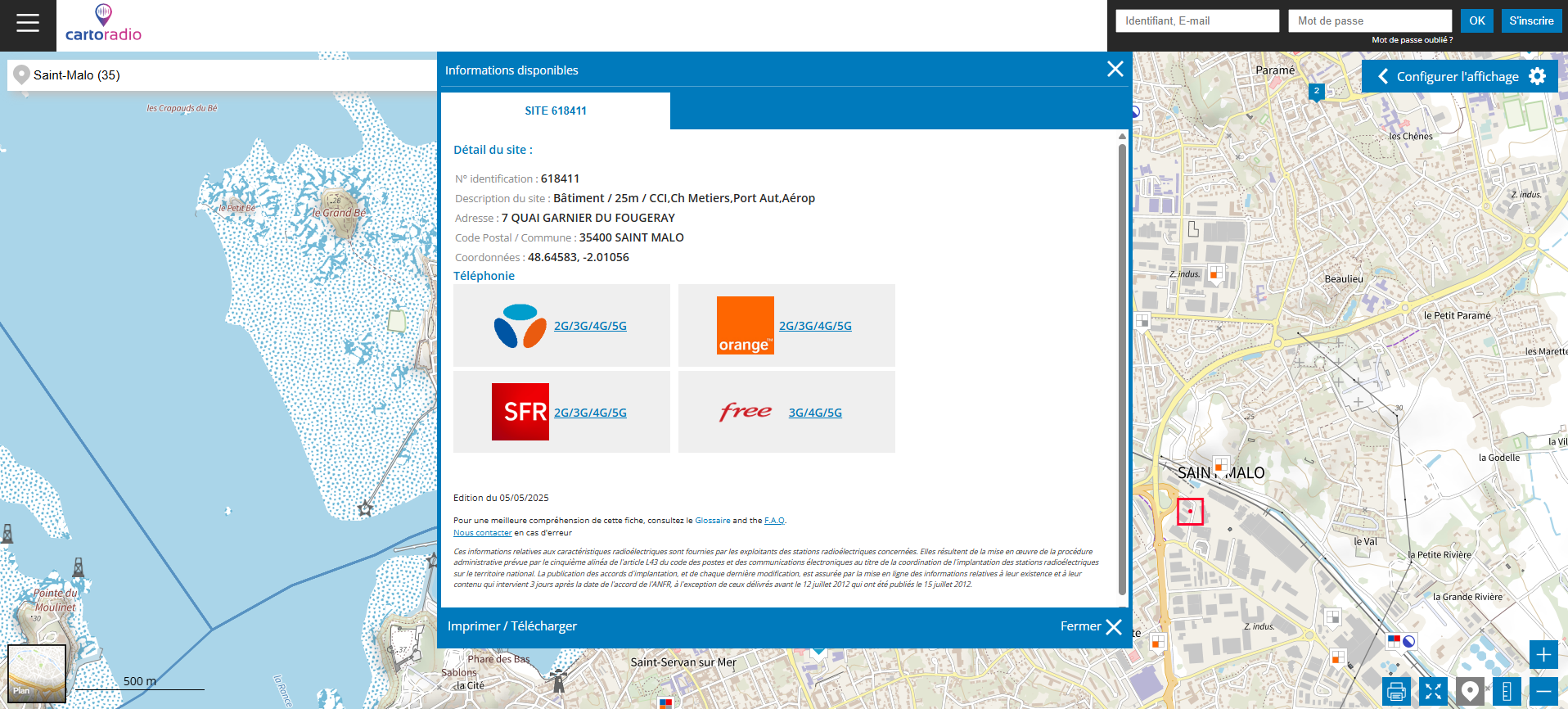
Task: Open Bouygues 2G/3G/4G/5G details link
Action: (x=590, y=326)
